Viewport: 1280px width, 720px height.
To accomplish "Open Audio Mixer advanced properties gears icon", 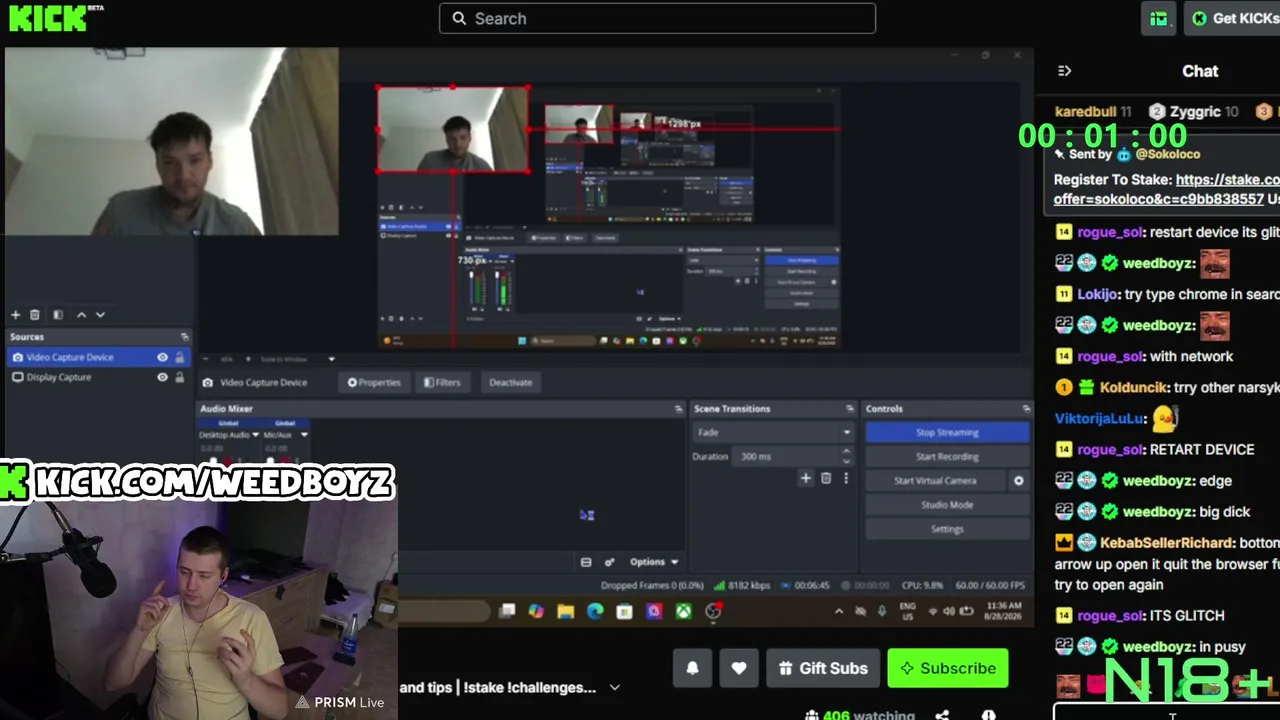I will coord(609,562).
